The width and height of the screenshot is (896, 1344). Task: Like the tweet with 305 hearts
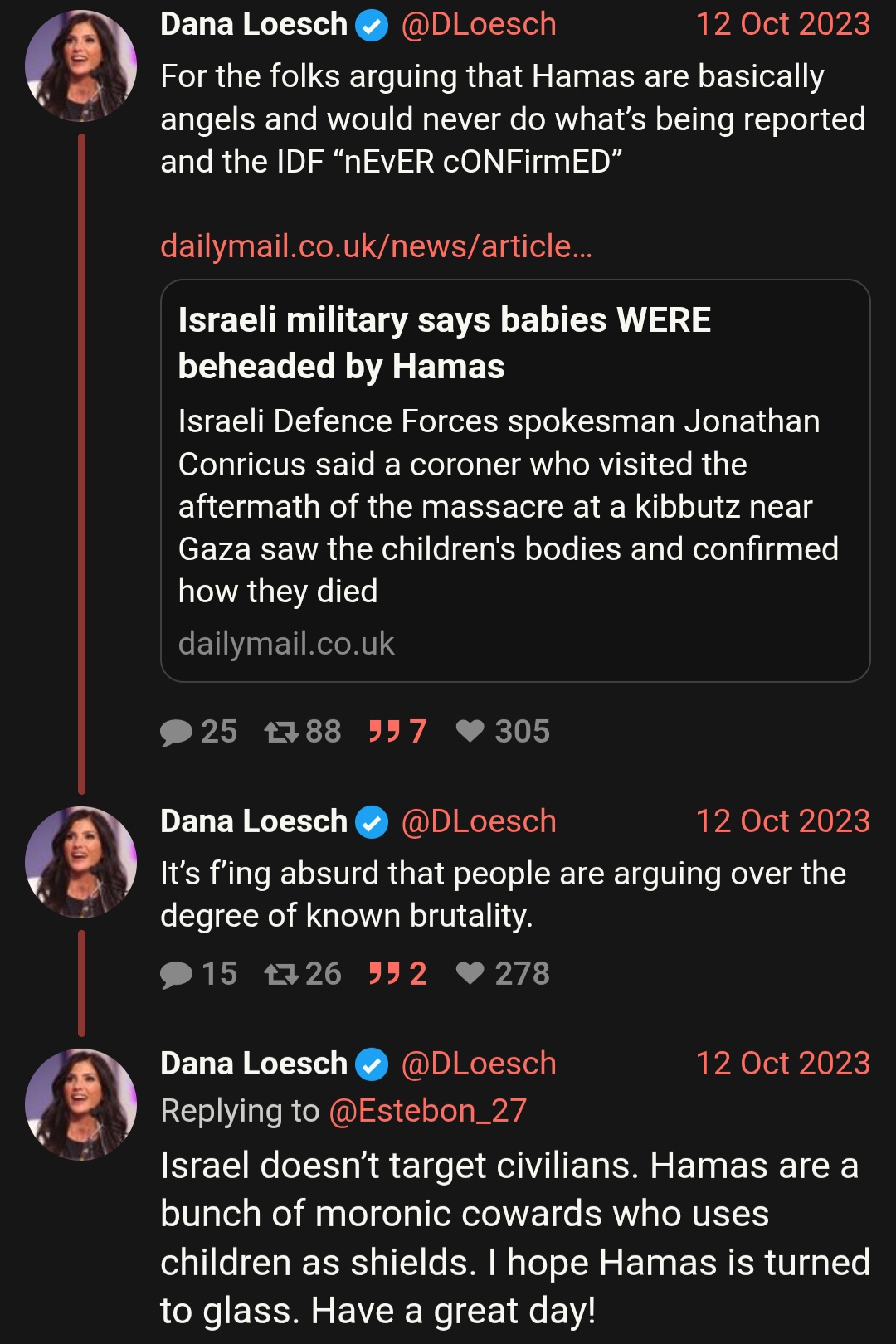click(x=470, y=731)
